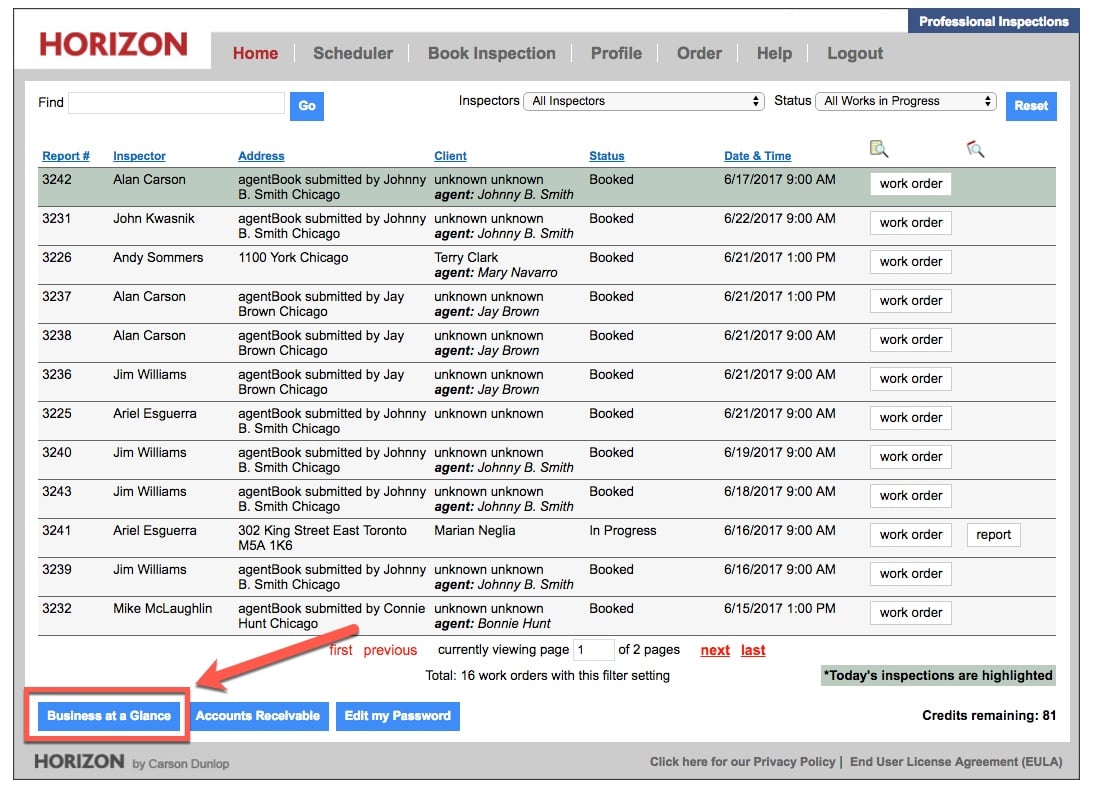Sort table by Date & Time column
1094x793 pixels.
click(x=757, y=156)
